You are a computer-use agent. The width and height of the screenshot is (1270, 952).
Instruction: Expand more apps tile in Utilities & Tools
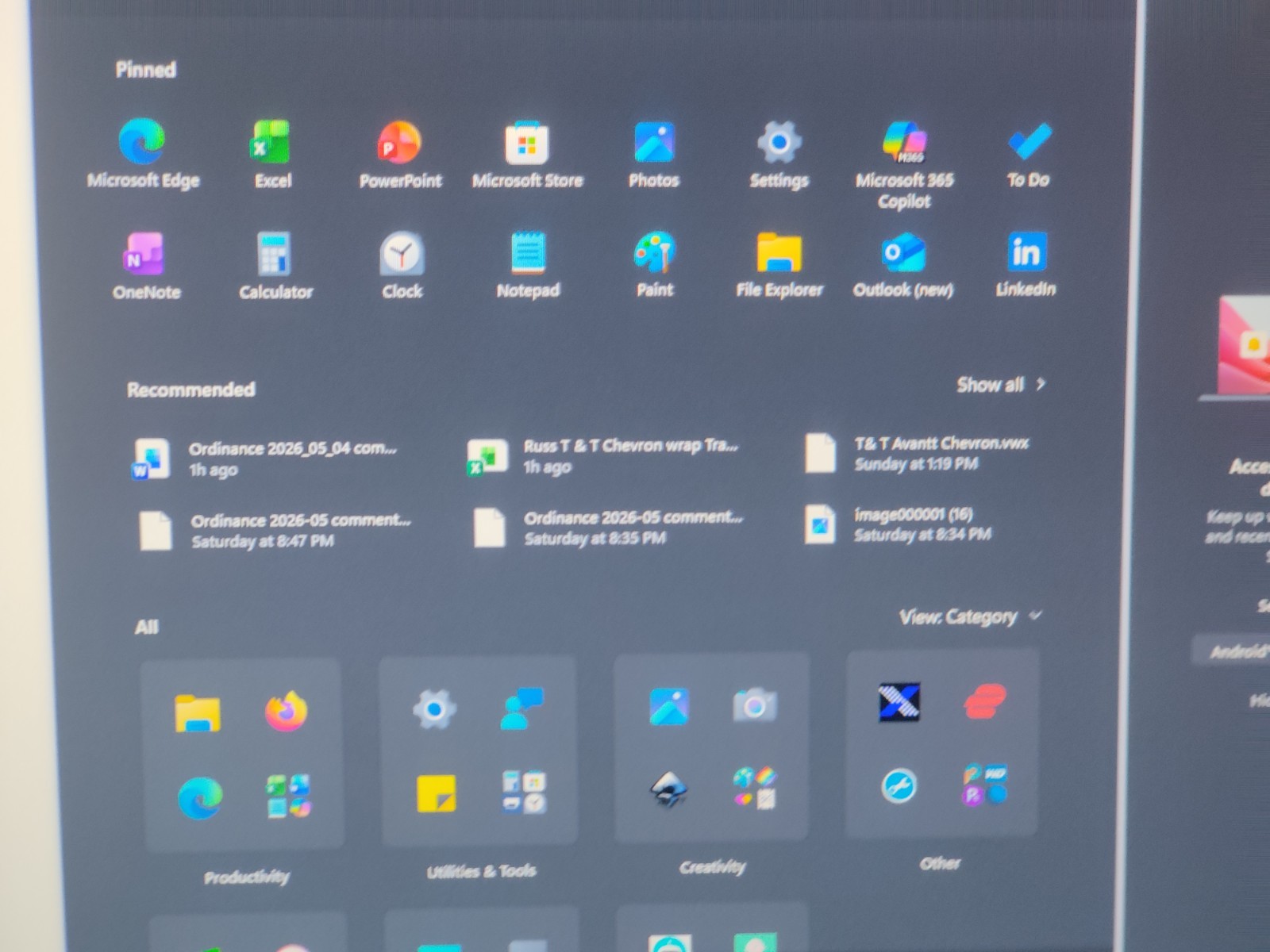pos(523,792)
